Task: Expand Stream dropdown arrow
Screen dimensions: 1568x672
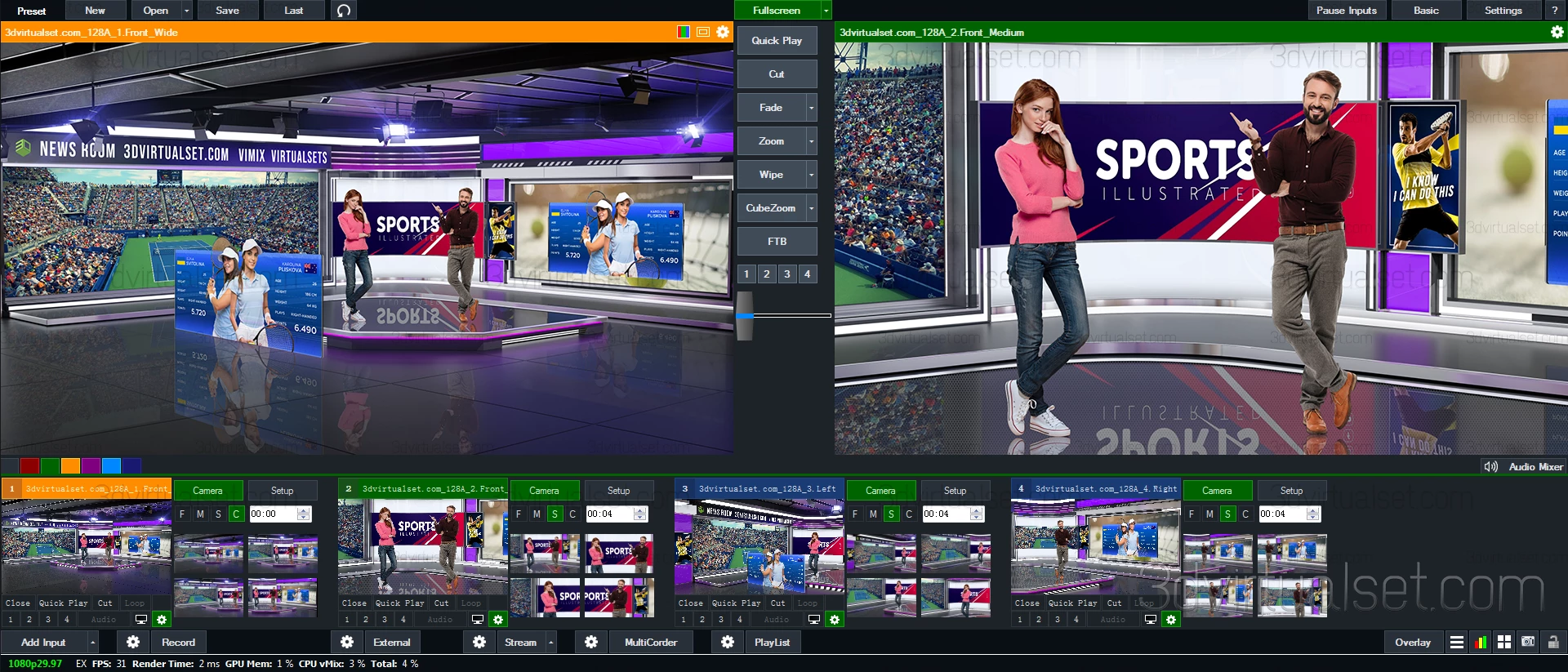Action: coord(551,643)
